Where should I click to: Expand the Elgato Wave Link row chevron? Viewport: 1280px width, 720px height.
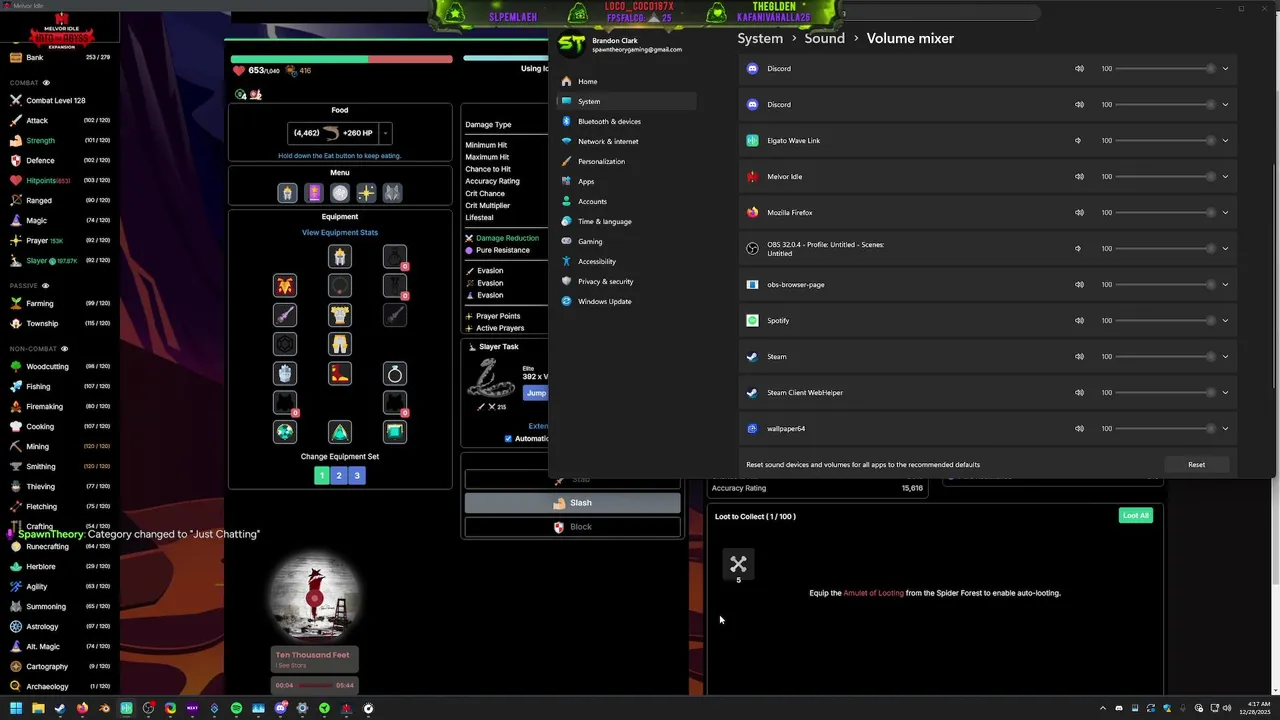point(1225,141)
